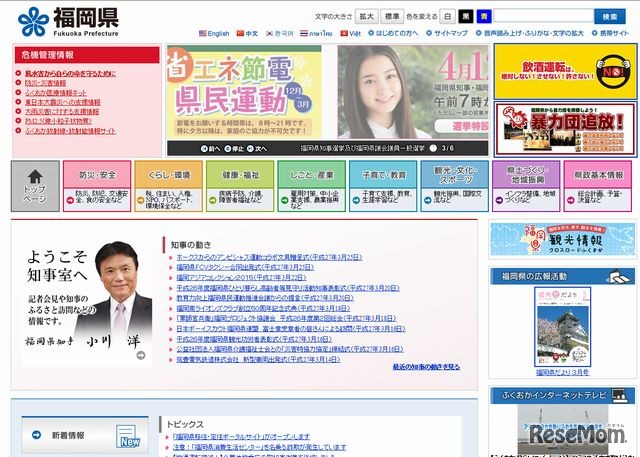Open the 子育て・教育 category tab

(383, 175)
